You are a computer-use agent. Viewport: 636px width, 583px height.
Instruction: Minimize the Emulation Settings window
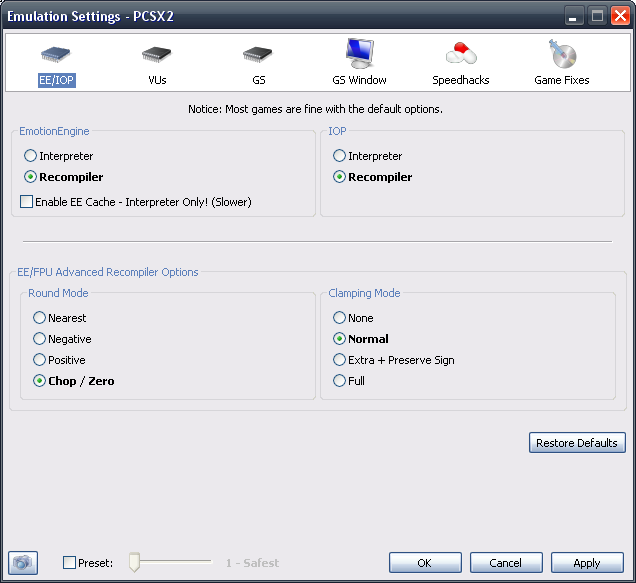[574, 16]
